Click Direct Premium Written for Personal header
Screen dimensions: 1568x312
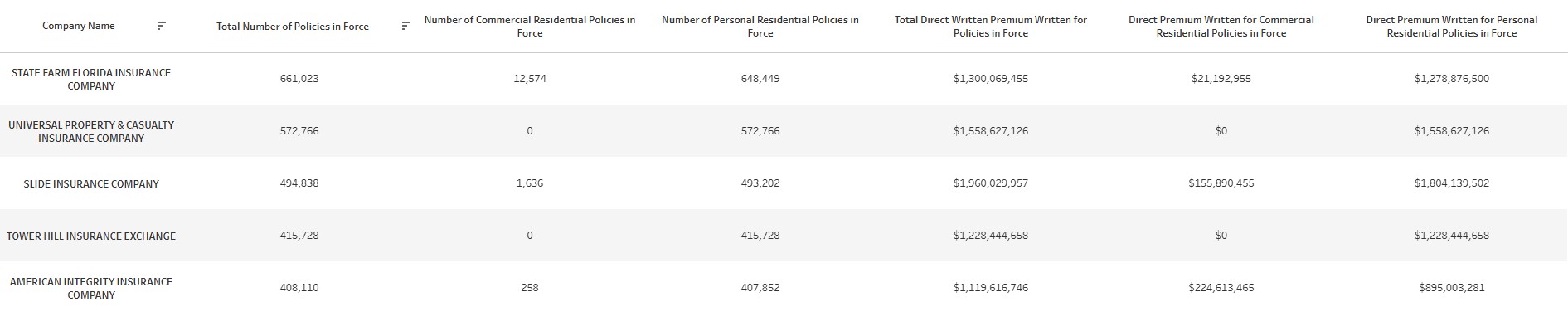tap(1452, 27)
